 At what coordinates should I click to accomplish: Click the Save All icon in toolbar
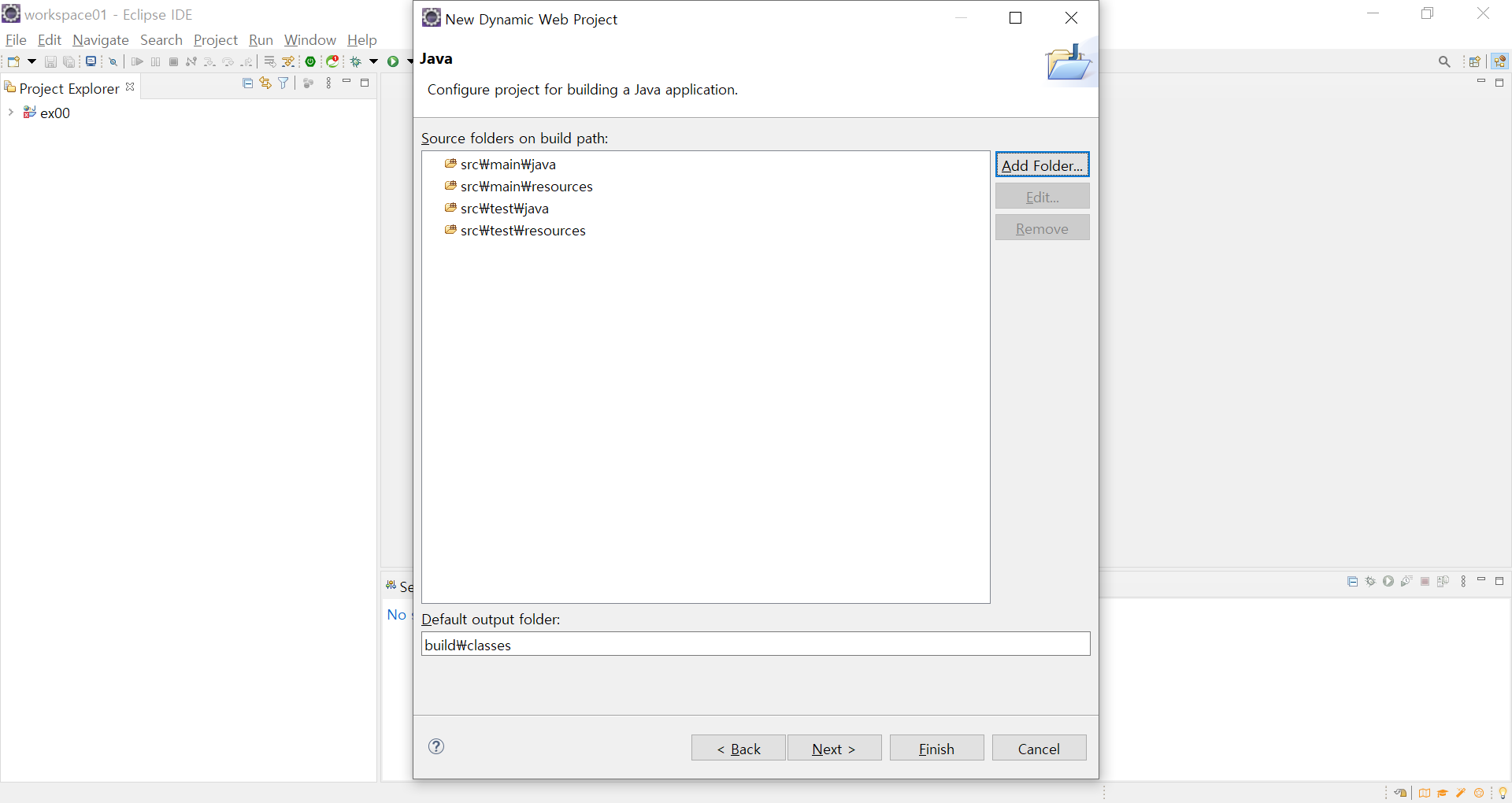69,61
